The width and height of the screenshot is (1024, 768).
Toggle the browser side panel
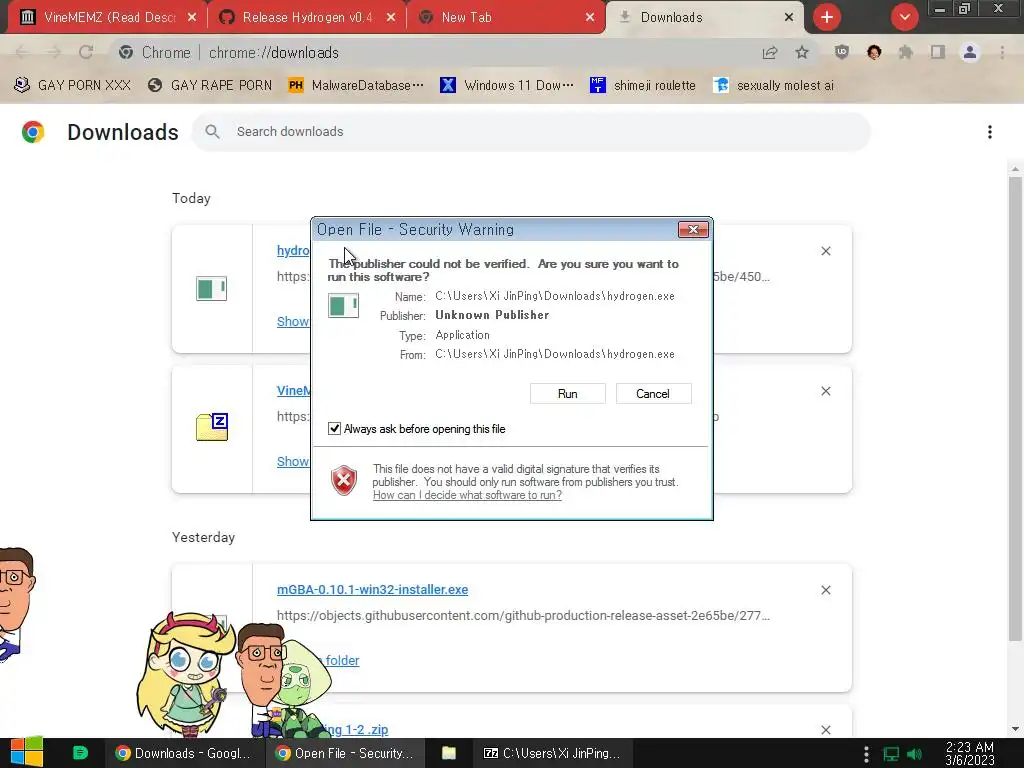click(938, 52)
